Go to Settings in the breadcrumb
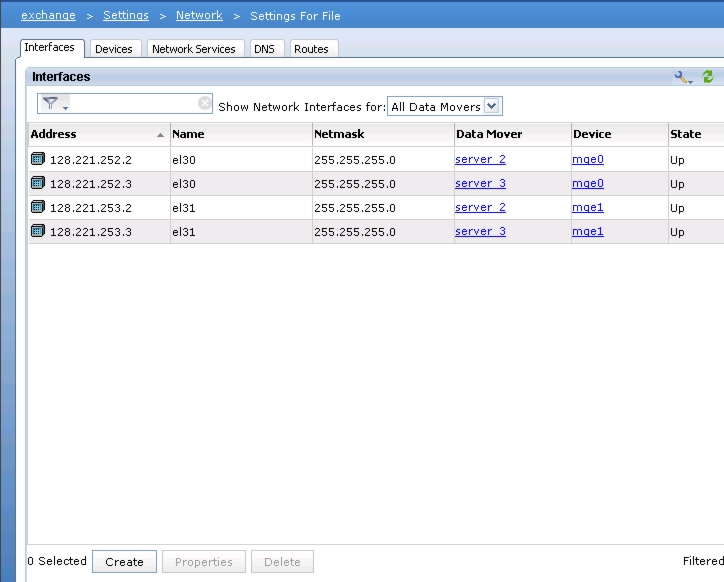Viewport: 724px width, 582px height. [x=126, y=15]
